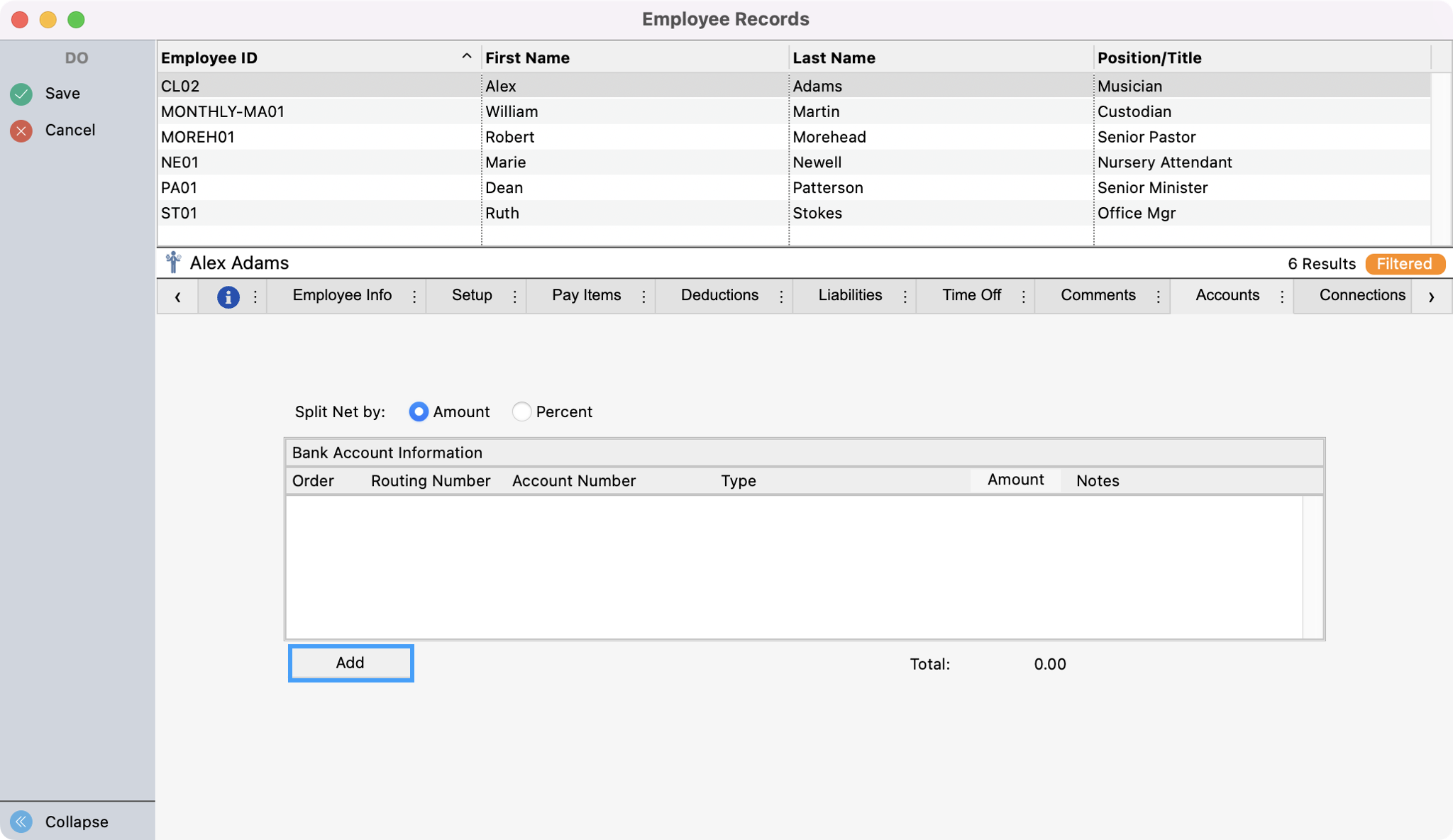Click the blue info icon tab
The width and height of the screenshot is (1453, 840).
[228, 297]
